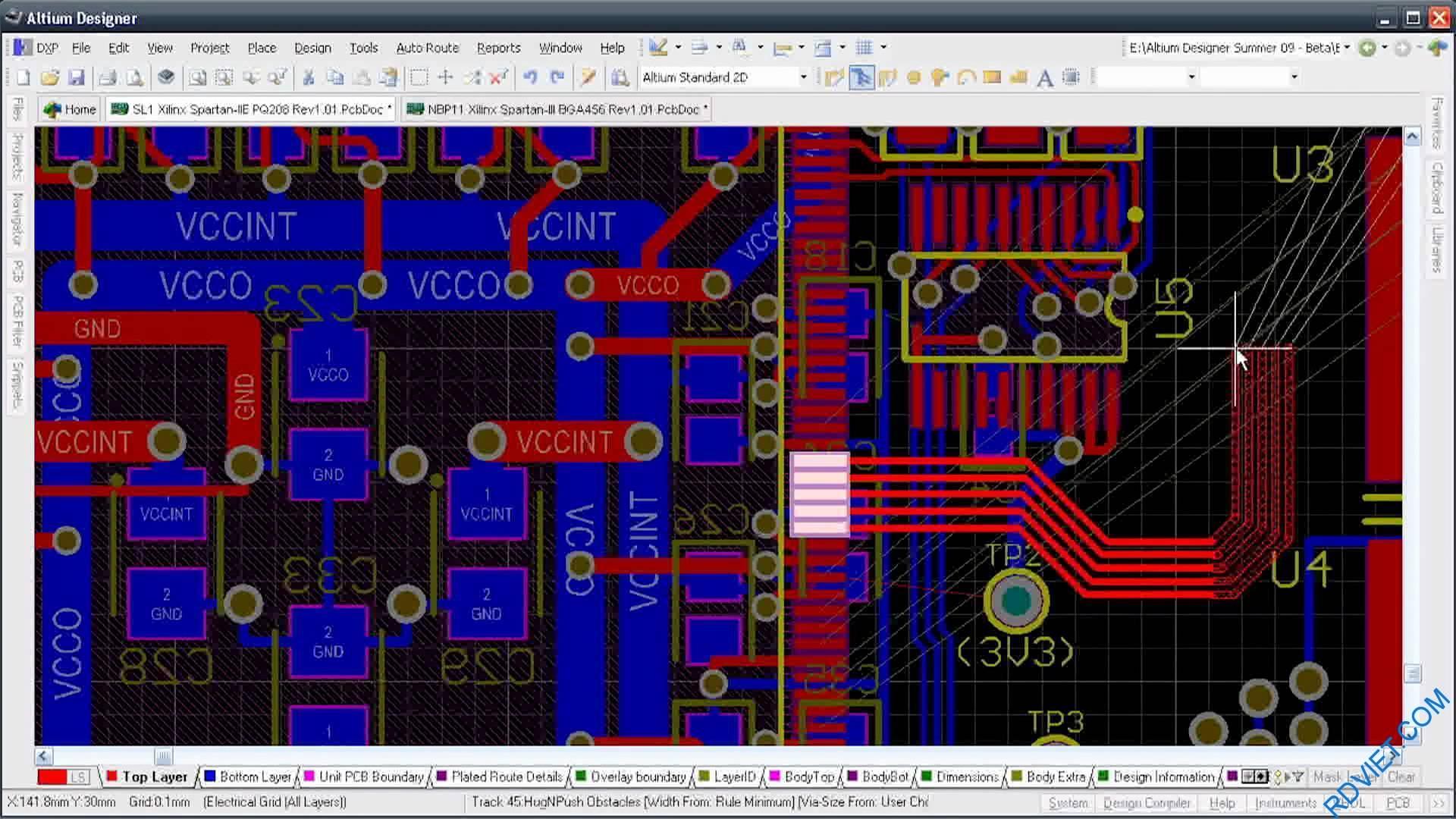Activate the cross-select move tool
1456x819 pixels.
coord(472,77)
